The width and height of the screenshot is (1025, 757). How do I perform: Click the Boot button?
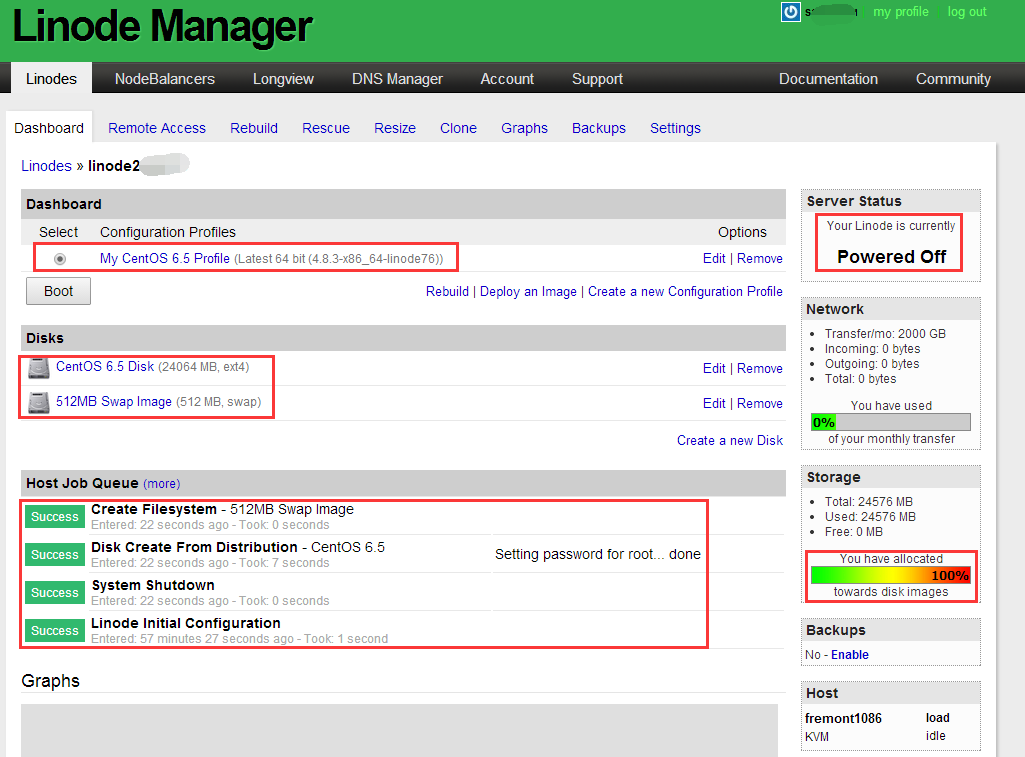coord(58,291)
